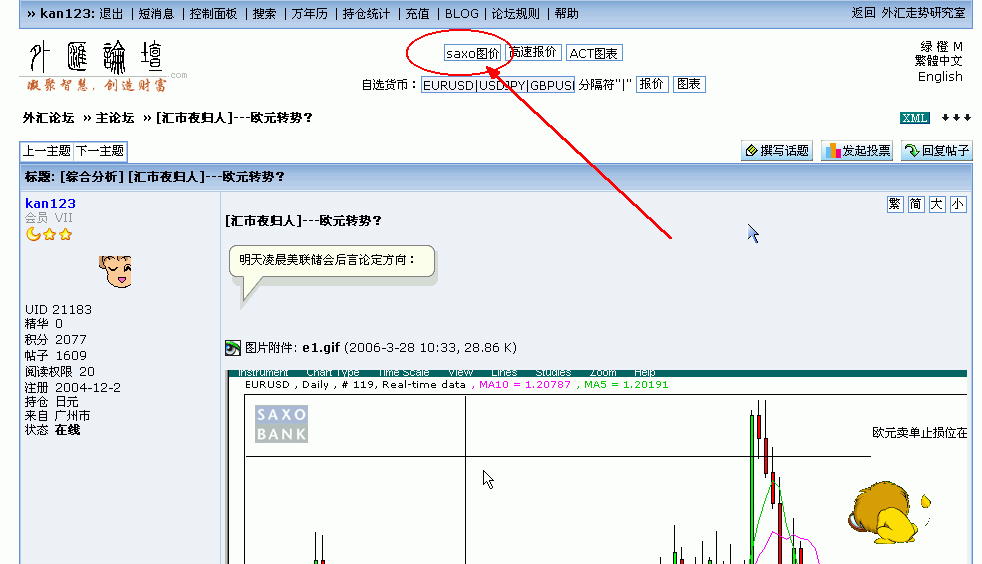The width and height of the screenshot is (982, 564).
Task: Click the 自选货币 currency input field
Action: [498, 85]
